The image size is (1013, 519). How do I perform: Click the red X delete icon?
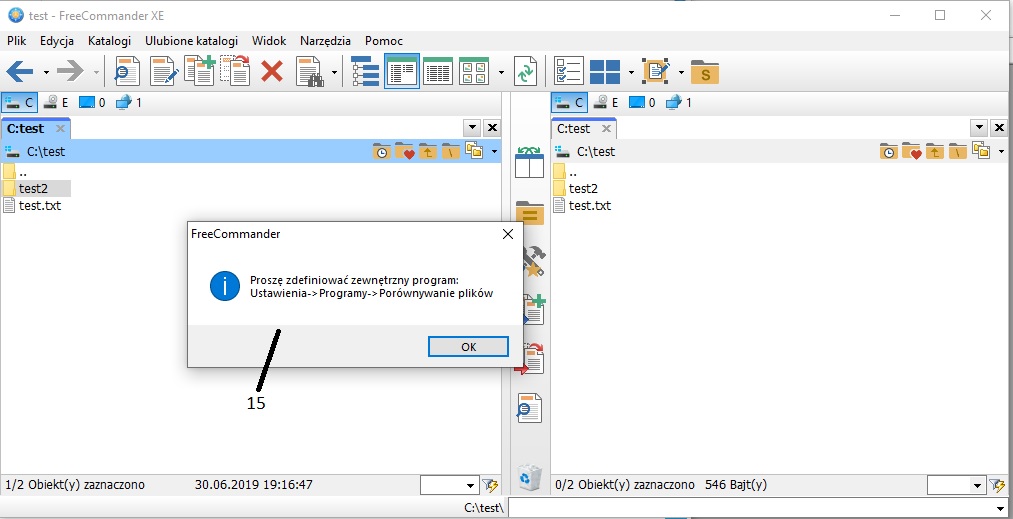pyautogui.click(x=272, y=71)
